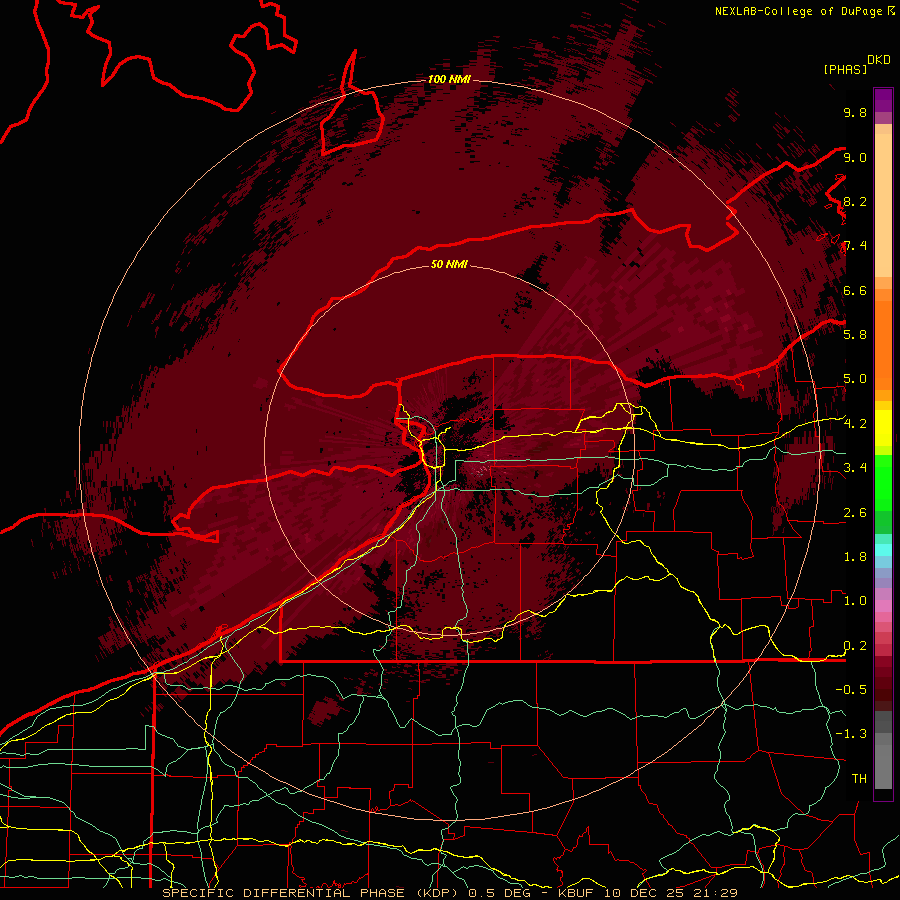Click the 100 NMI range ring label
The height and width of the screenshot is (900, 900).
(x=449, y=79)
